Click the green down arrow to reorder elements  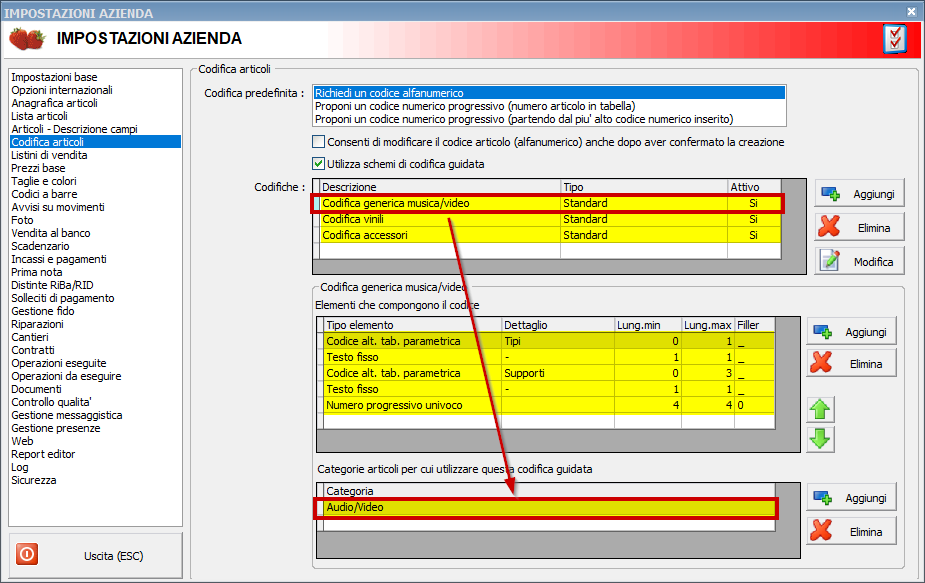coord(819,437)
